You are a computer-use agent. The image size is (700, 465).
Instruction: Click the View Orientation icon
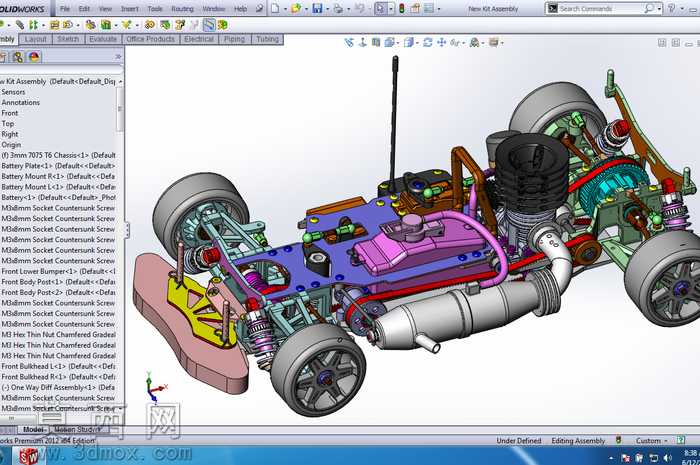point(389,42)
